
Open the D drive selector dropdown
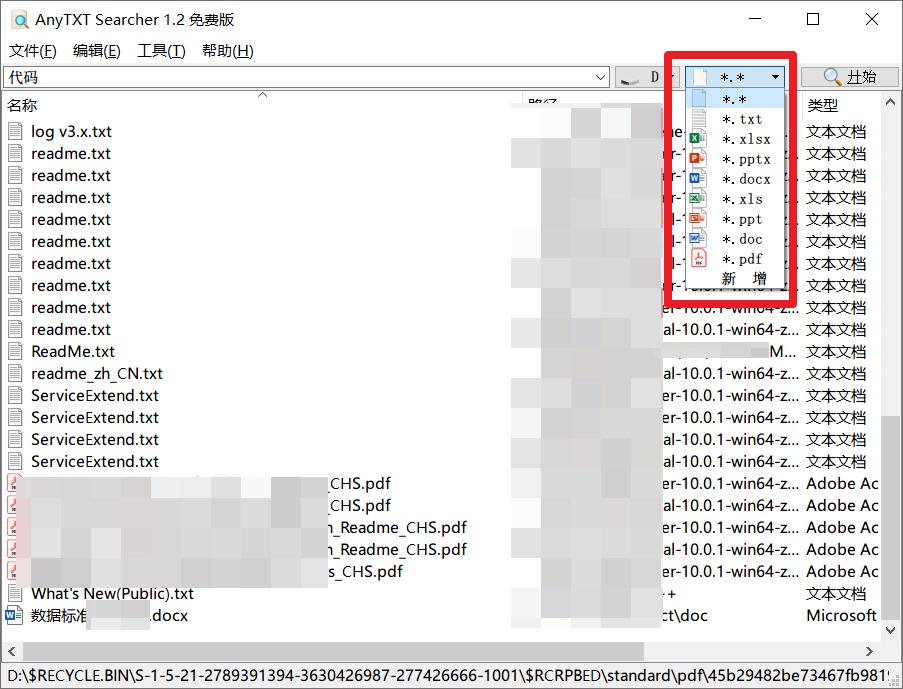(647, 77)
